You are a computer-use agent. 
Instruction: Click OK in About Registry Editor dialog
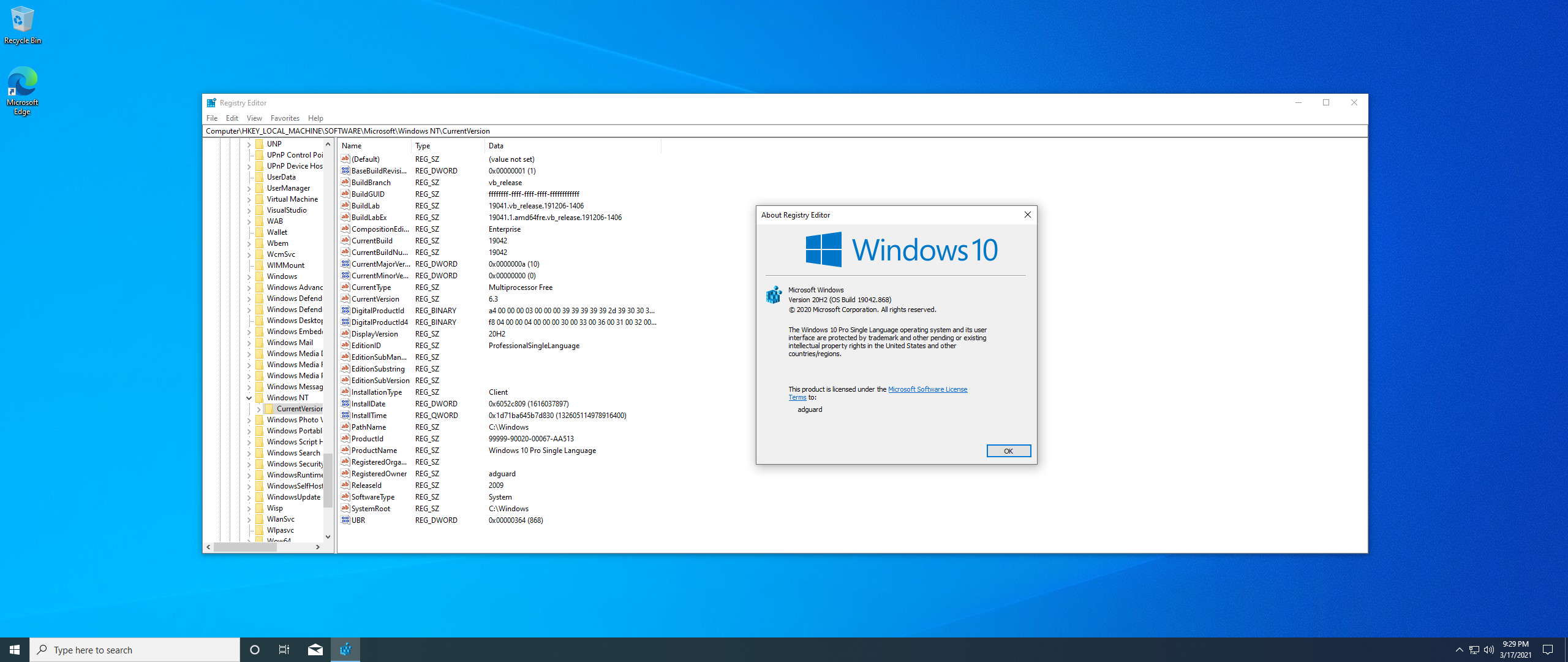point(1008,451)
